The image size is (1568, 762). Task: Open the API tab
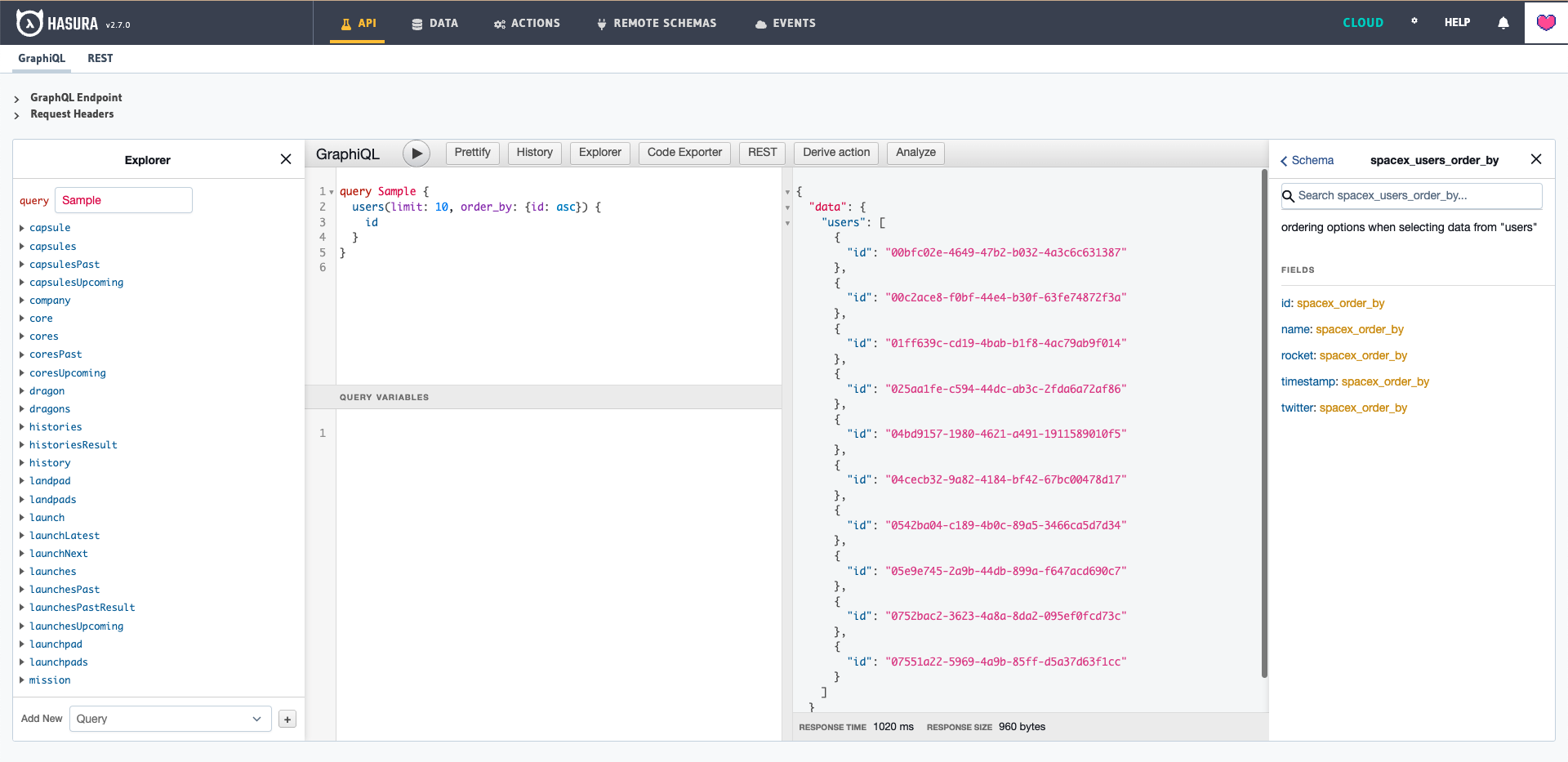point(358,23)
